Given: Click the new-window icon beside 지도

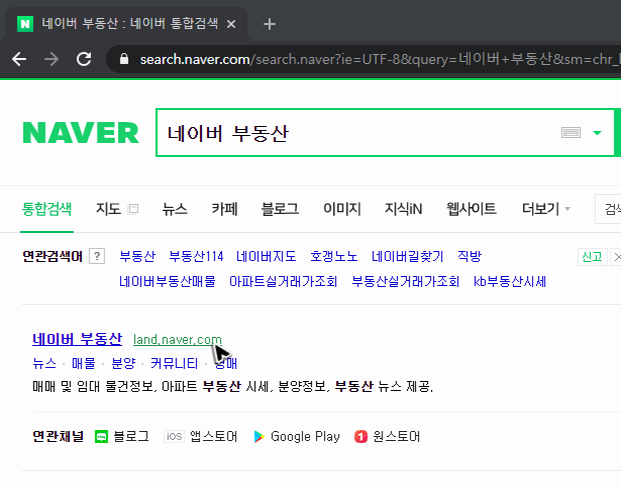Looking at the screenshot, I should (133, 209).
